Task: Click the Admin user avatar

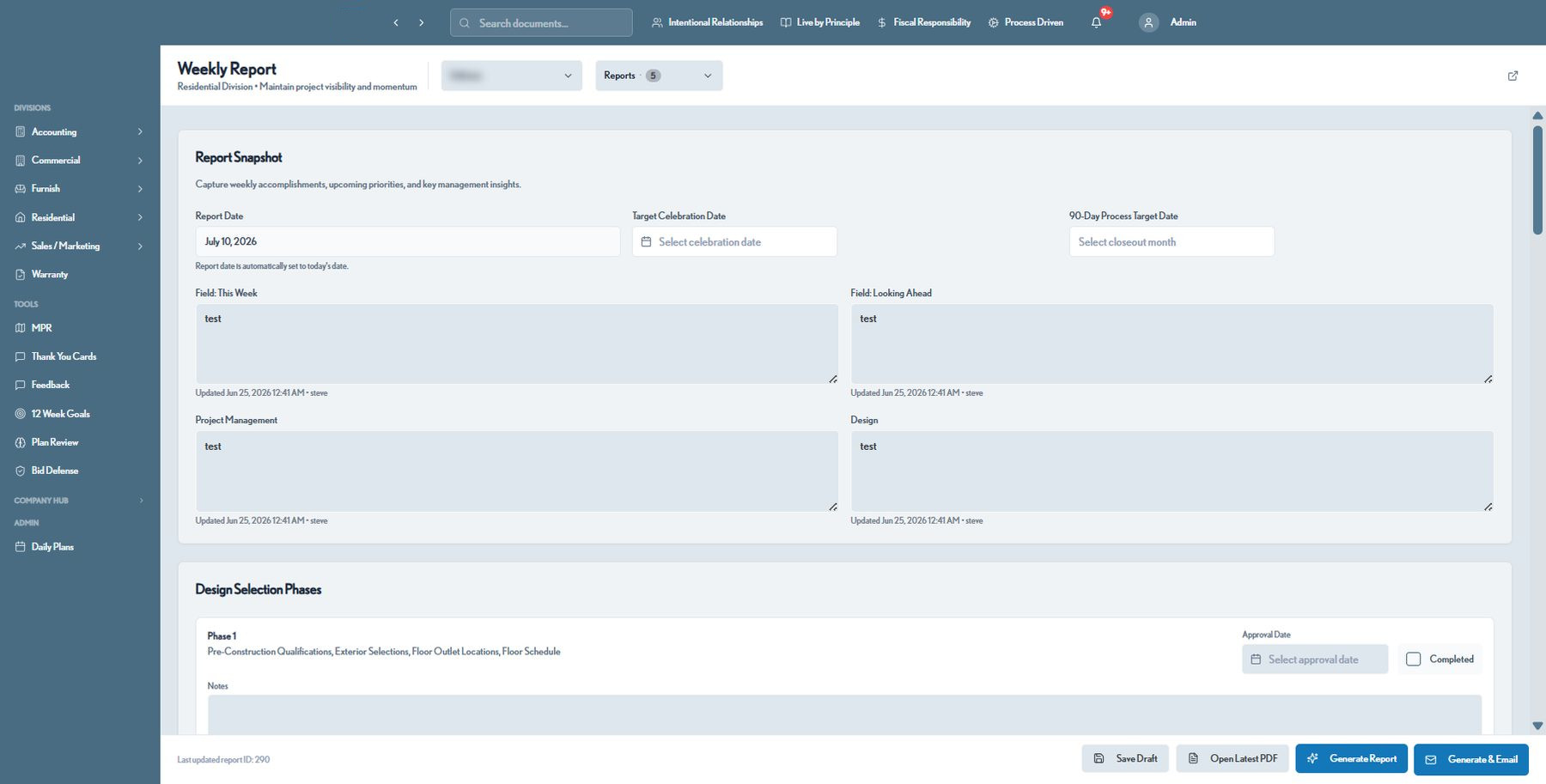Action: [1148, 22]
